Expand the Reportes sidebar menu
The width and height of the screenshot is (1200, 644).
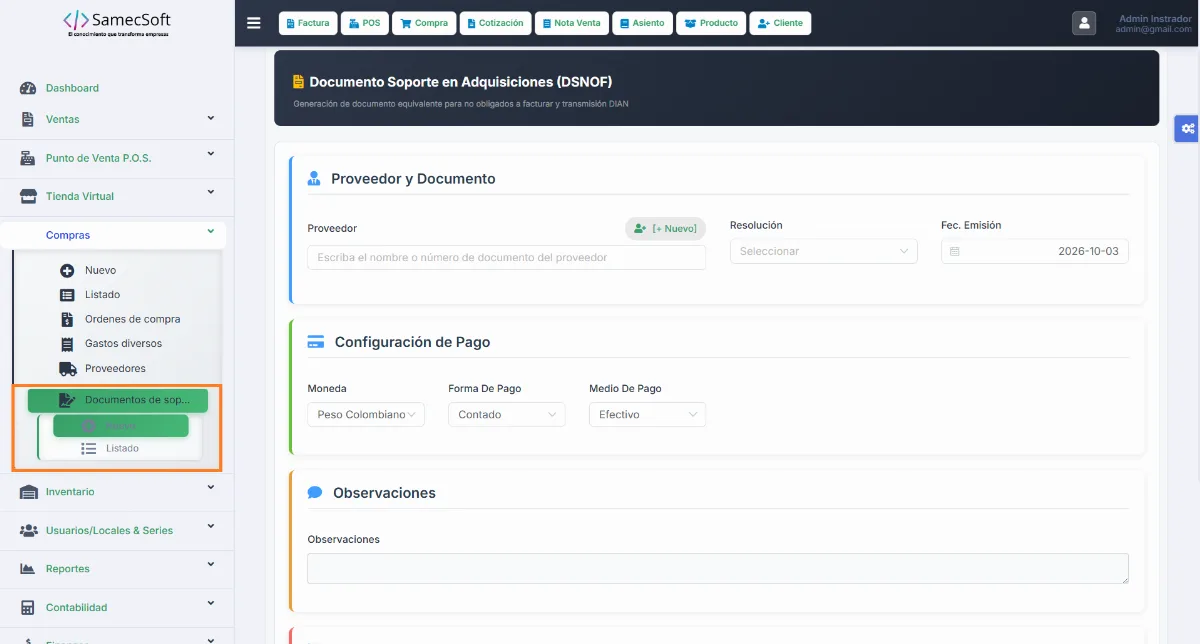coord(117,569)
